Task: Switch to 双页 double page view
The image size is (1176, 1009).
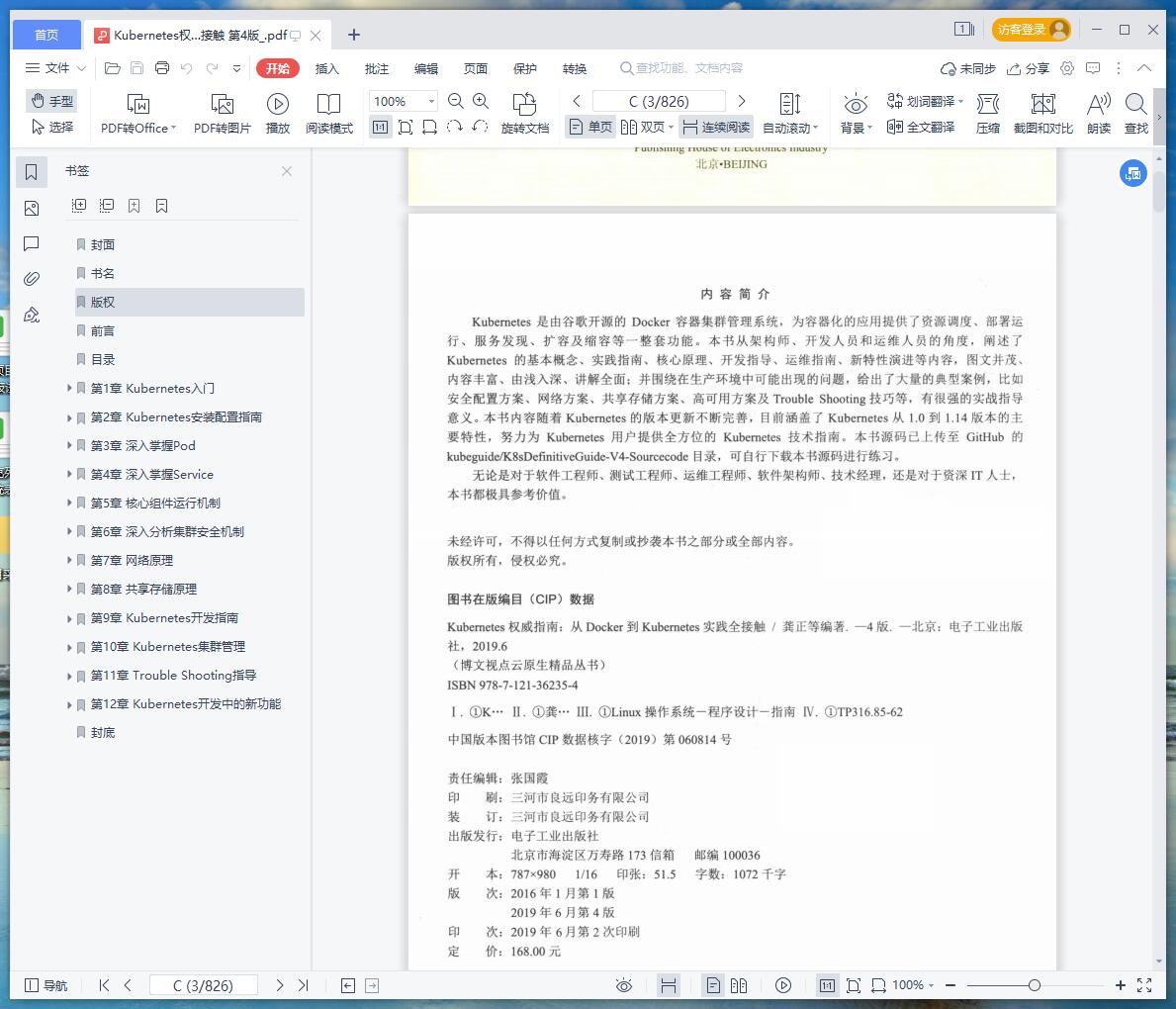Action: [647, 128]
